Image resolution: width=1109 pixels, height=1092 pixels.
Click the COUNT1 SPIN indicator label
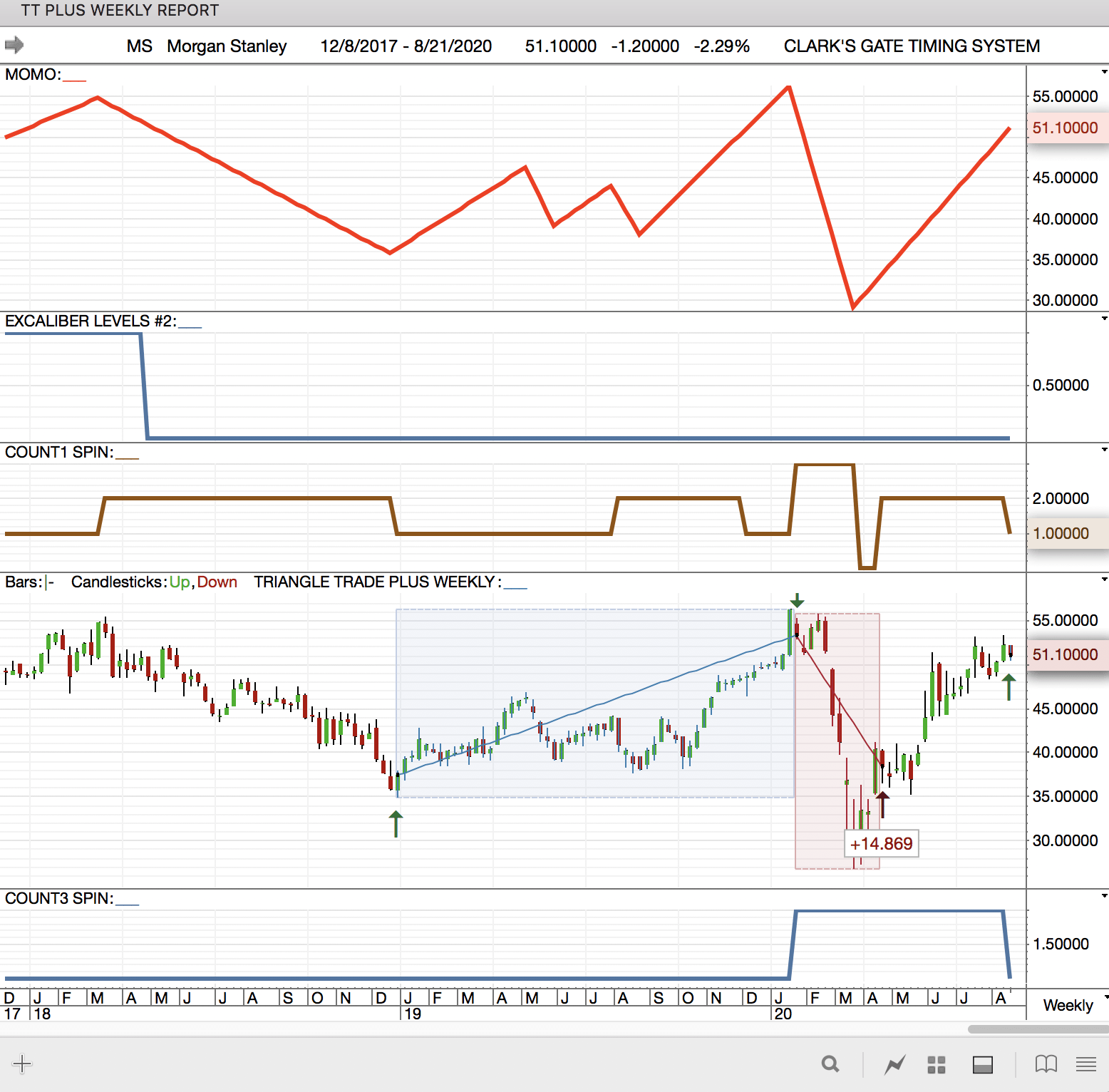59,453
